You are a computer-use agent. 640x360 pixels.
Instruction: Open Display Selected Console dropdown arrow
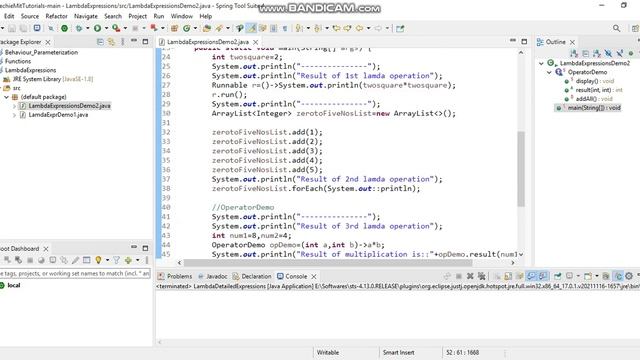pos(578,276)
